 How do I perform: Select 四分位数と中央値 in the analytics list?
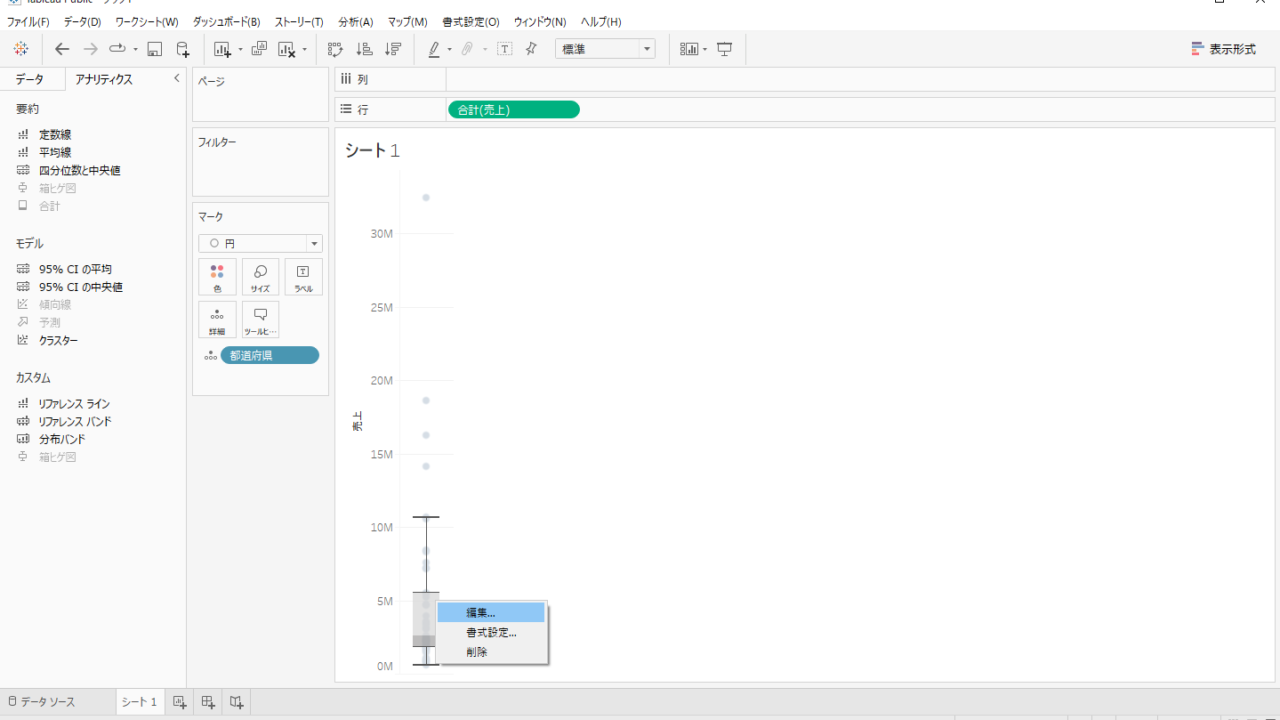click(x=79, y=170)
